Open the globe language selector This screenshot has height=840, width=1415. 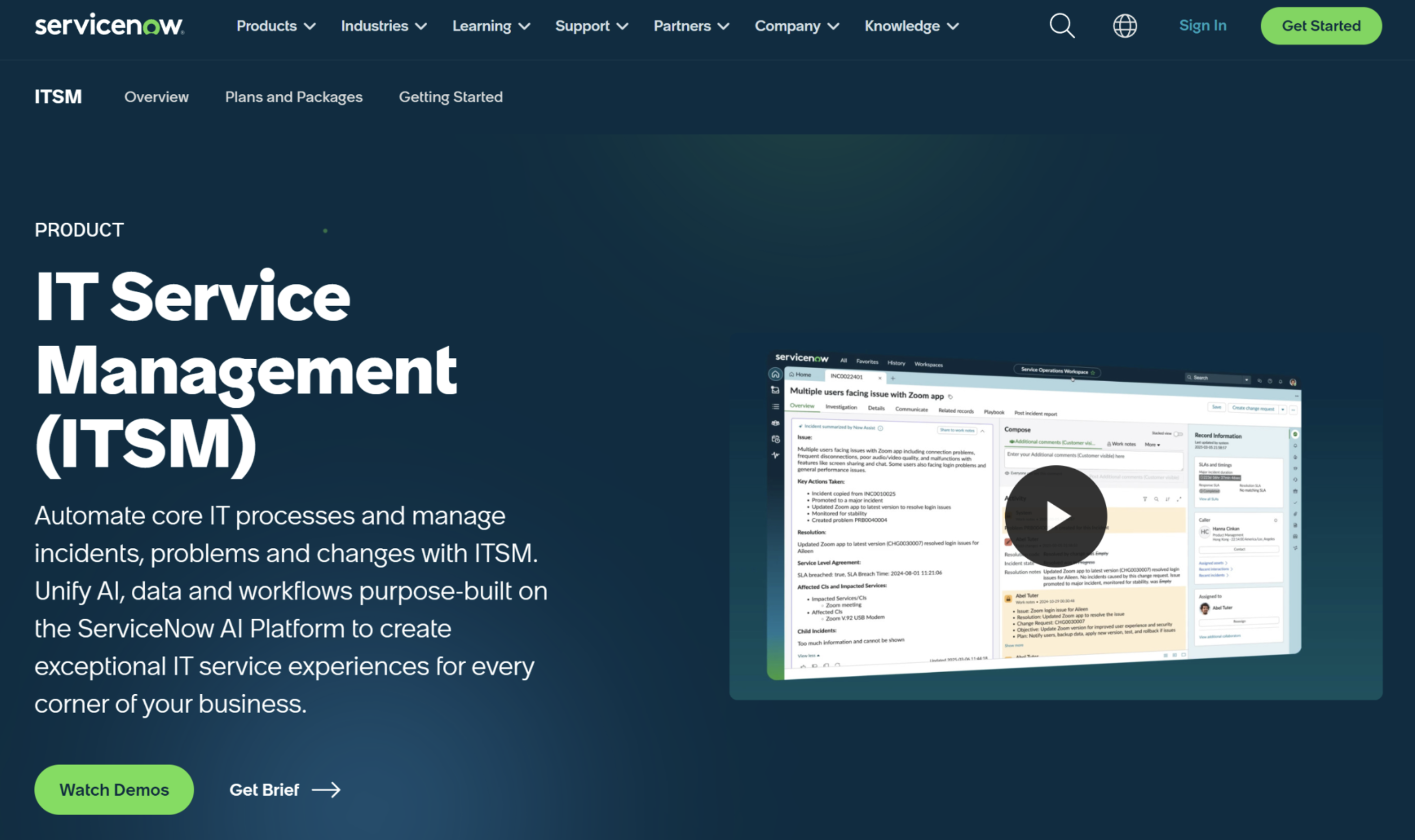[x=1124, y=26]
